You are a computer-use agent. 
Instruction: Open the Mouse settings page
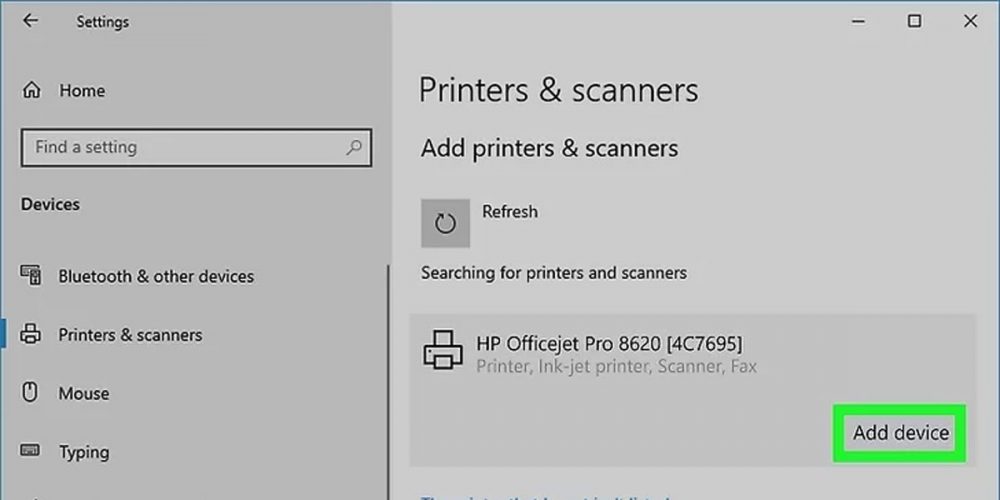(84, 393)
